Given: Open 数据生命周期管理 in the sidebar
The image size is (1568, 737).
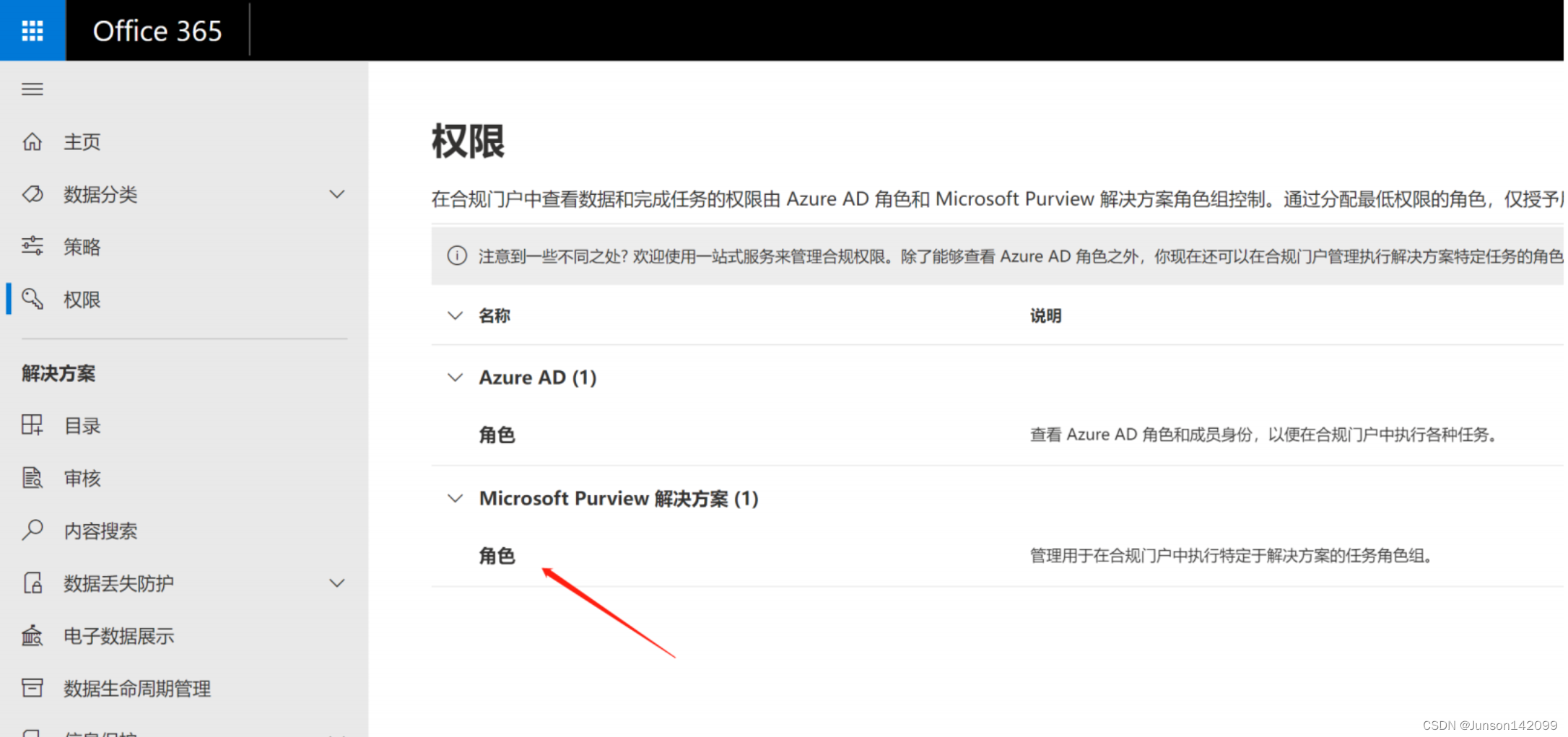Looking at the screenshot, I should click(x=137, y=689).
